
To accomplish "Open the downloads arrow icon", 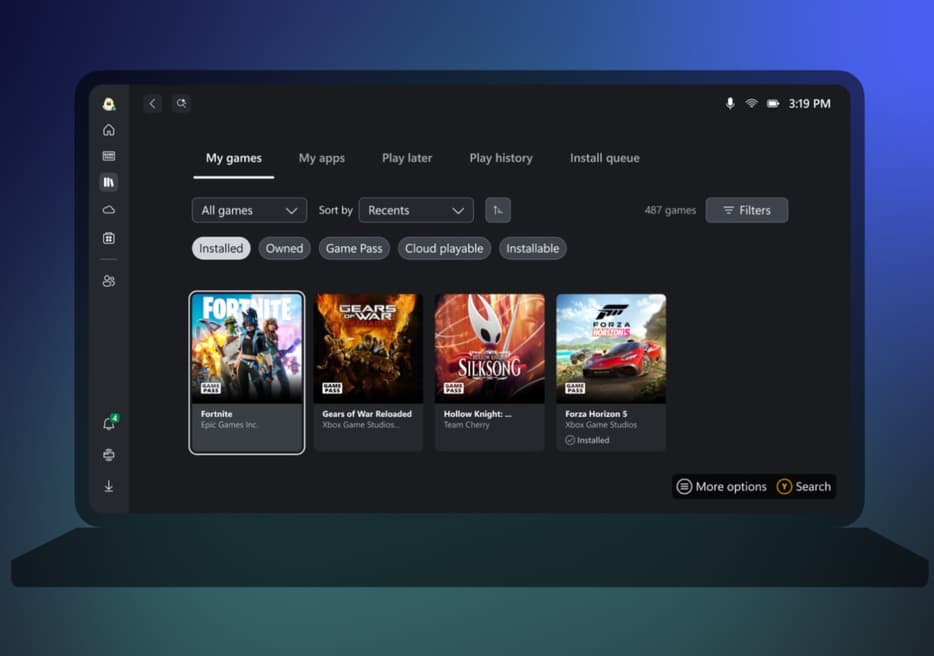I will pos(108,486).
